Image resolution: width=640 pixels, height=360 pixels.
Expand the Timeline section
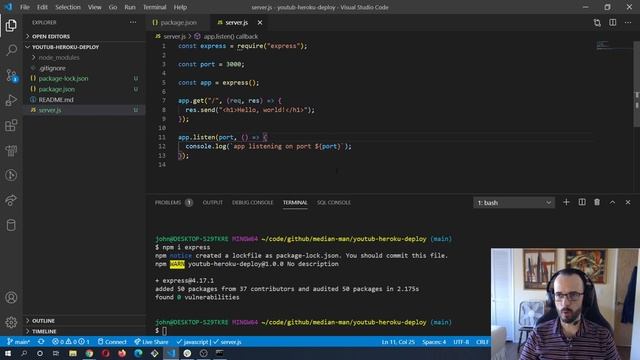(84, 331)
